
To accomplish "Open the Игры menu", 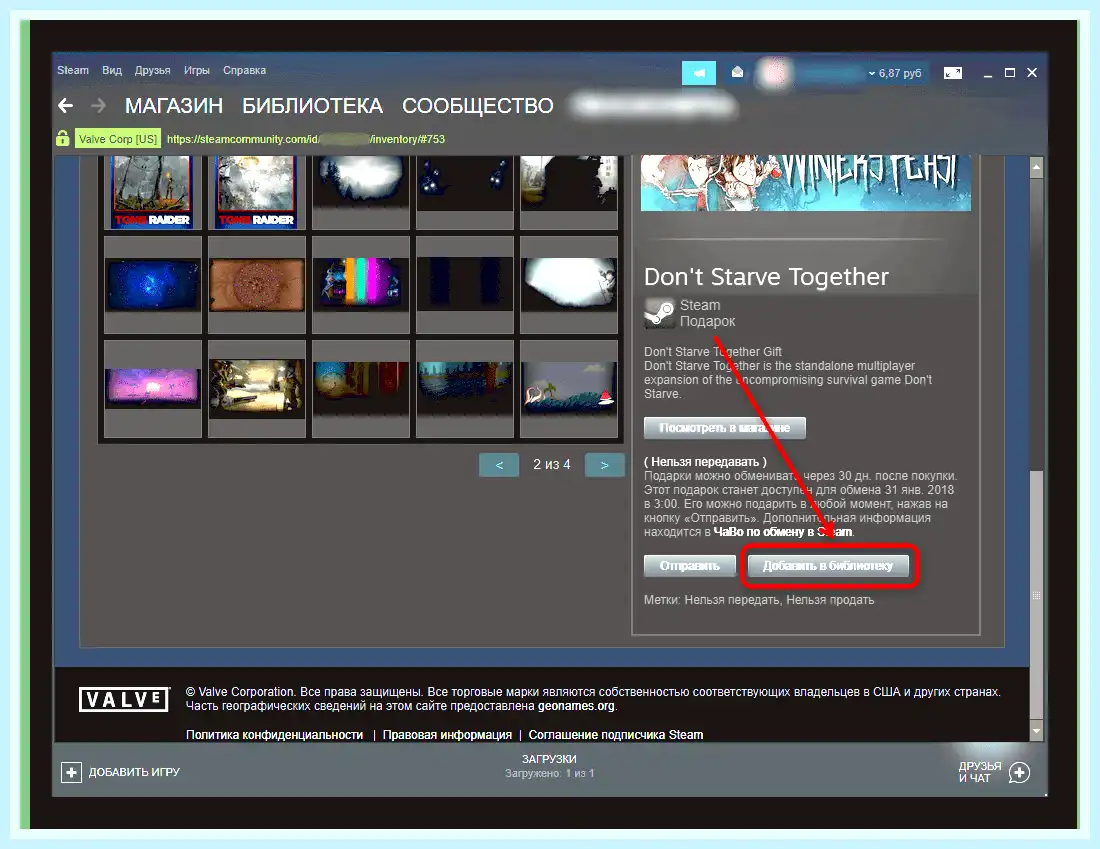I will pos(196,70).
